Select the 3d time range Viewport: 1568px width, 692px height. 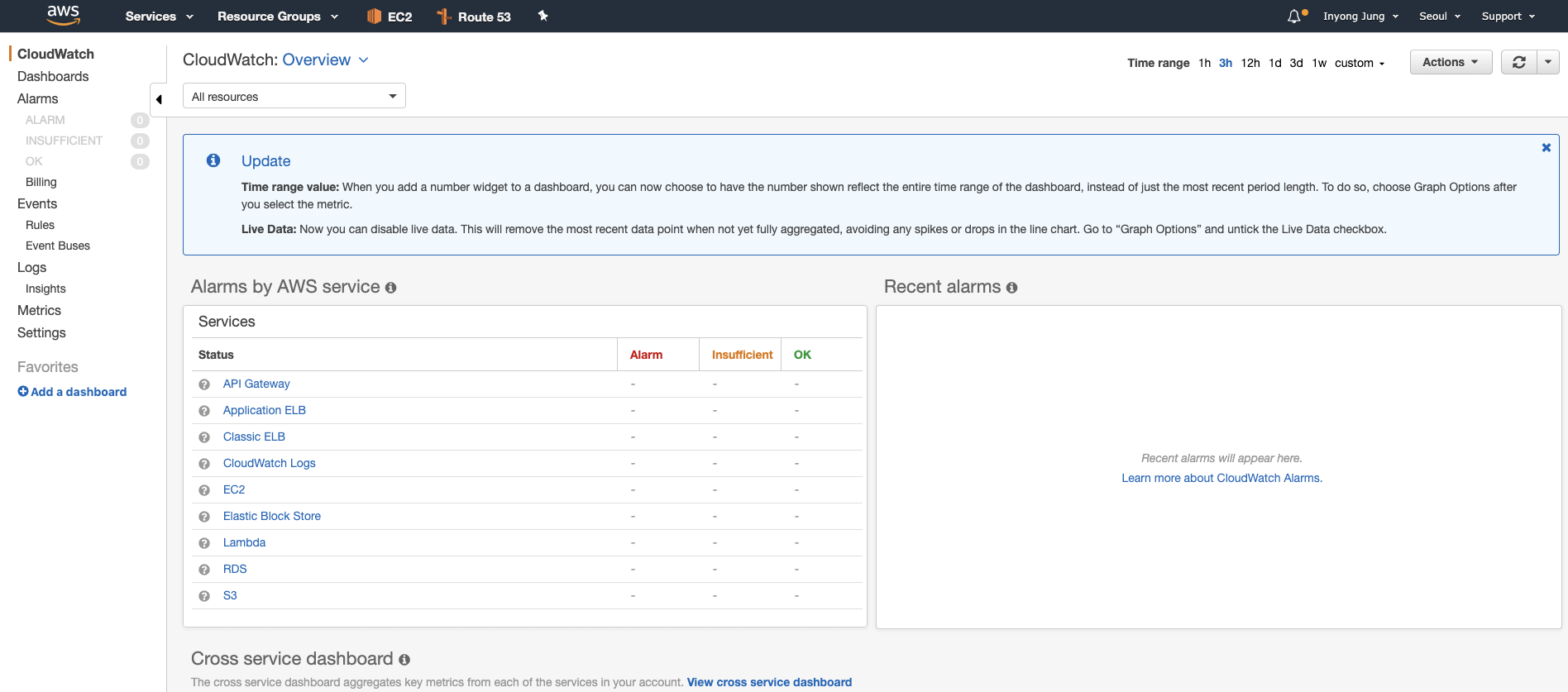(x=1296, y=63)
